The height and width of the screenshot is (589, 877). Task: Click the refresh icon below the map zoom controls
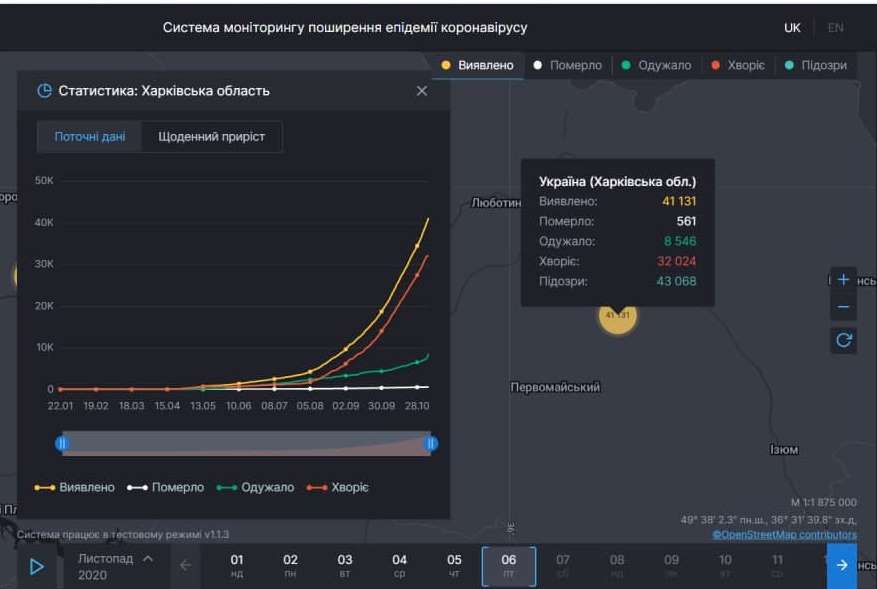point(843,340)
